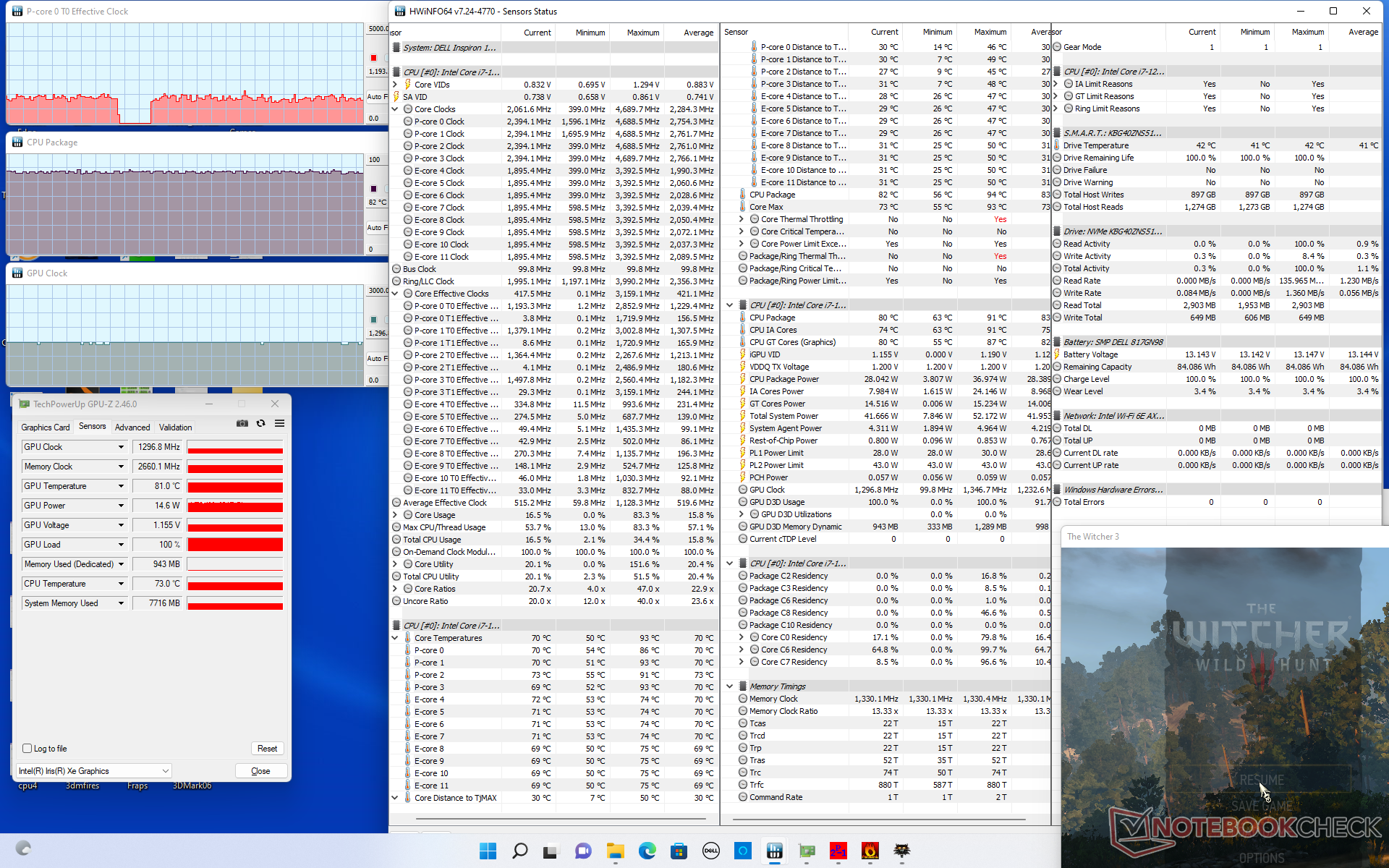Screen dimensions: 1389x868
Task: Switch to Graphics Card tab
Action: [x=46, y=427]
